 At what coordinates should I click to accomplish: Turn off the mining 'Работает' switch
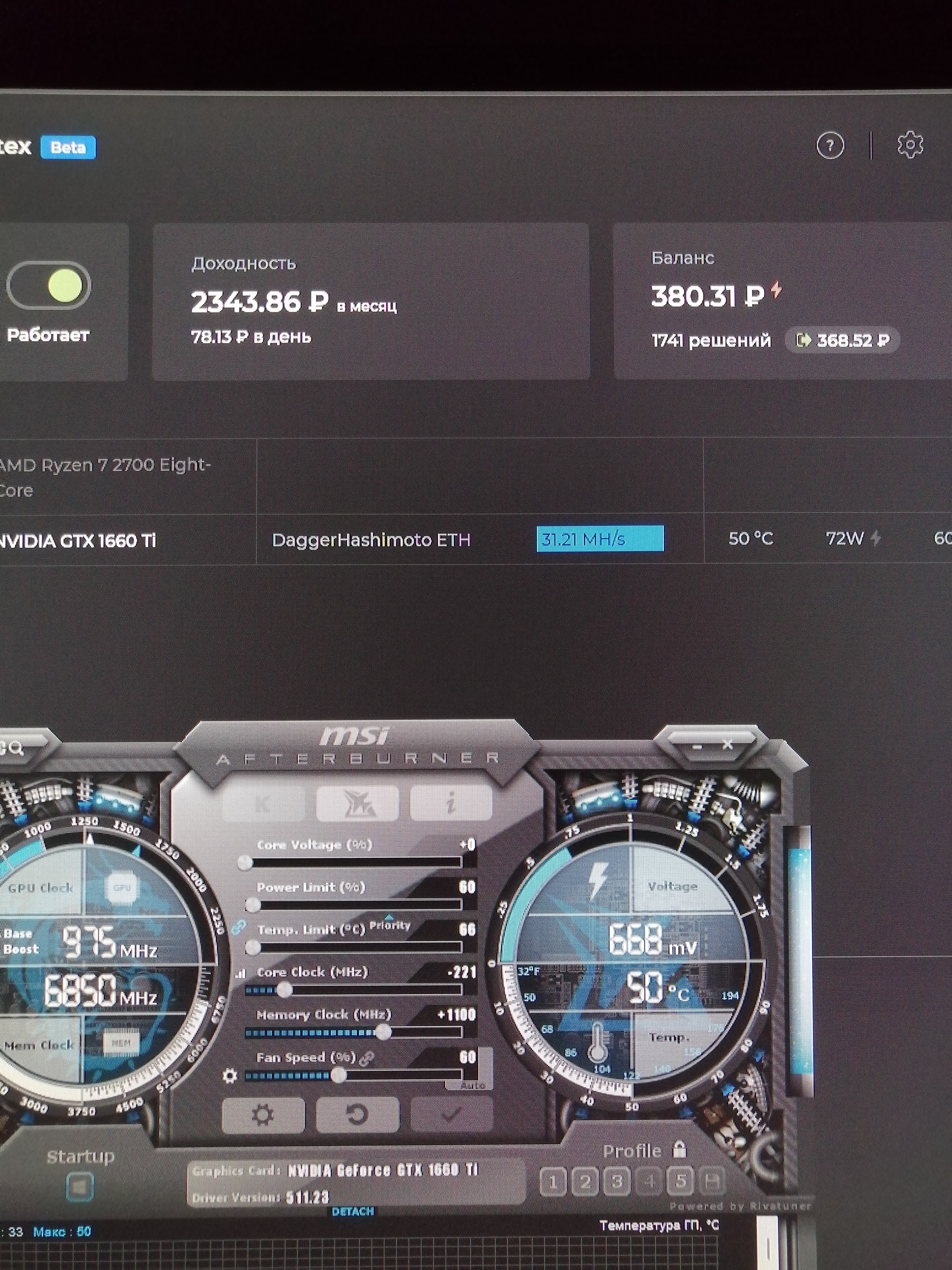[x=49, y=285]
